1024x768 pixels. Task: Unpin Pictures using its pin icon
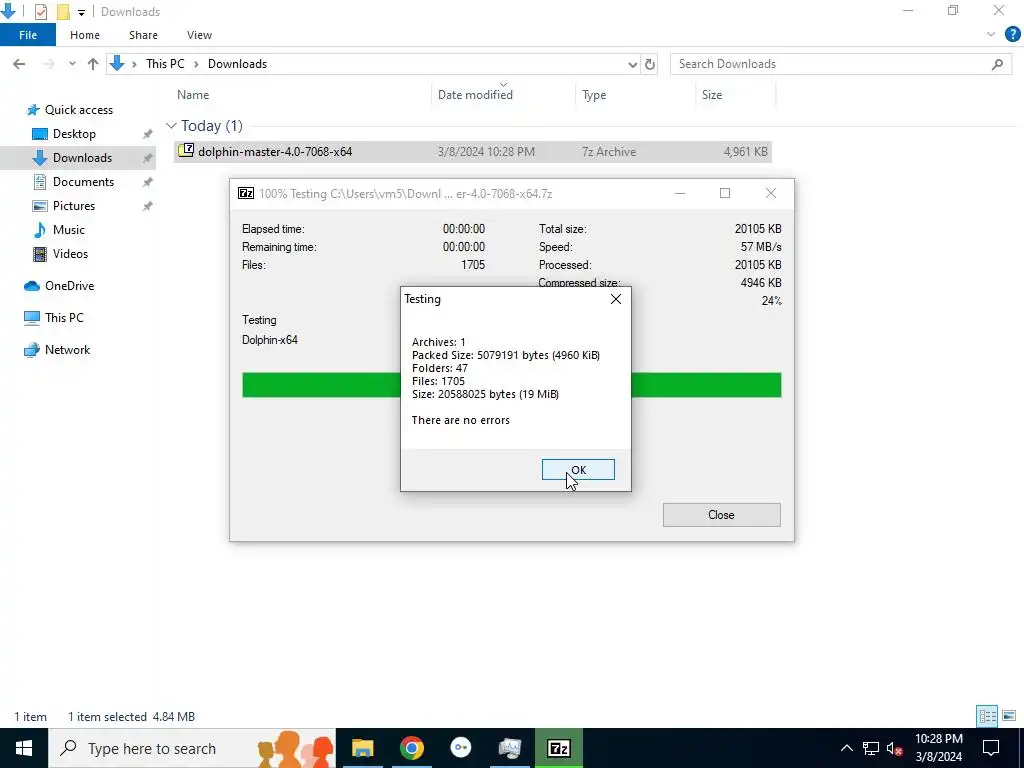(148, 206)
